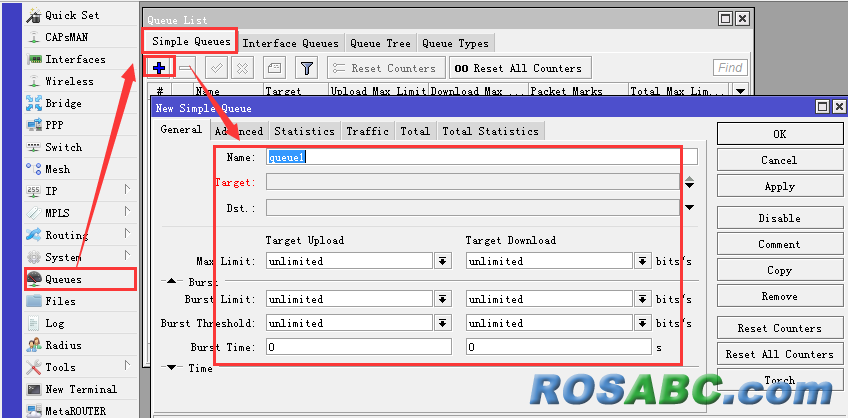Click the Comment button in dialog

click(x=779, y=244)
